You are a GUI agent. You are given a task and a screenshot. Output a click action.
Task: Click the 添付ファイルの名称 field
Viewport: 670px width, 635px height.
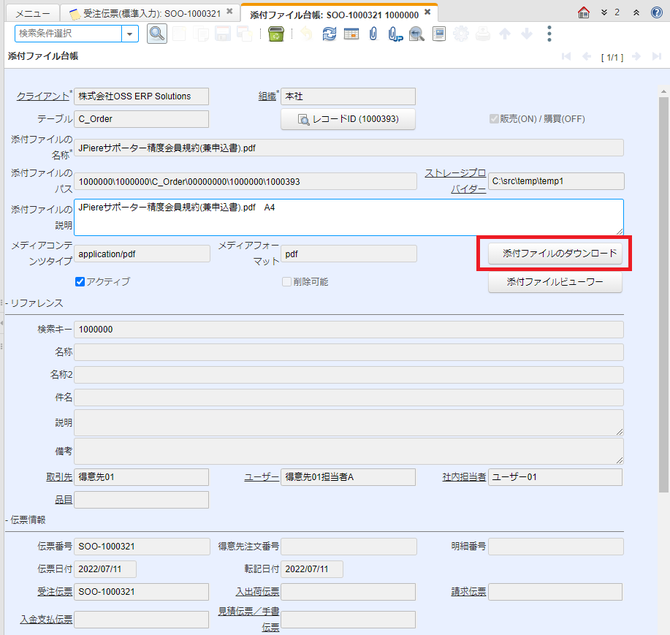pyautogui.click(x=349, y=148)
